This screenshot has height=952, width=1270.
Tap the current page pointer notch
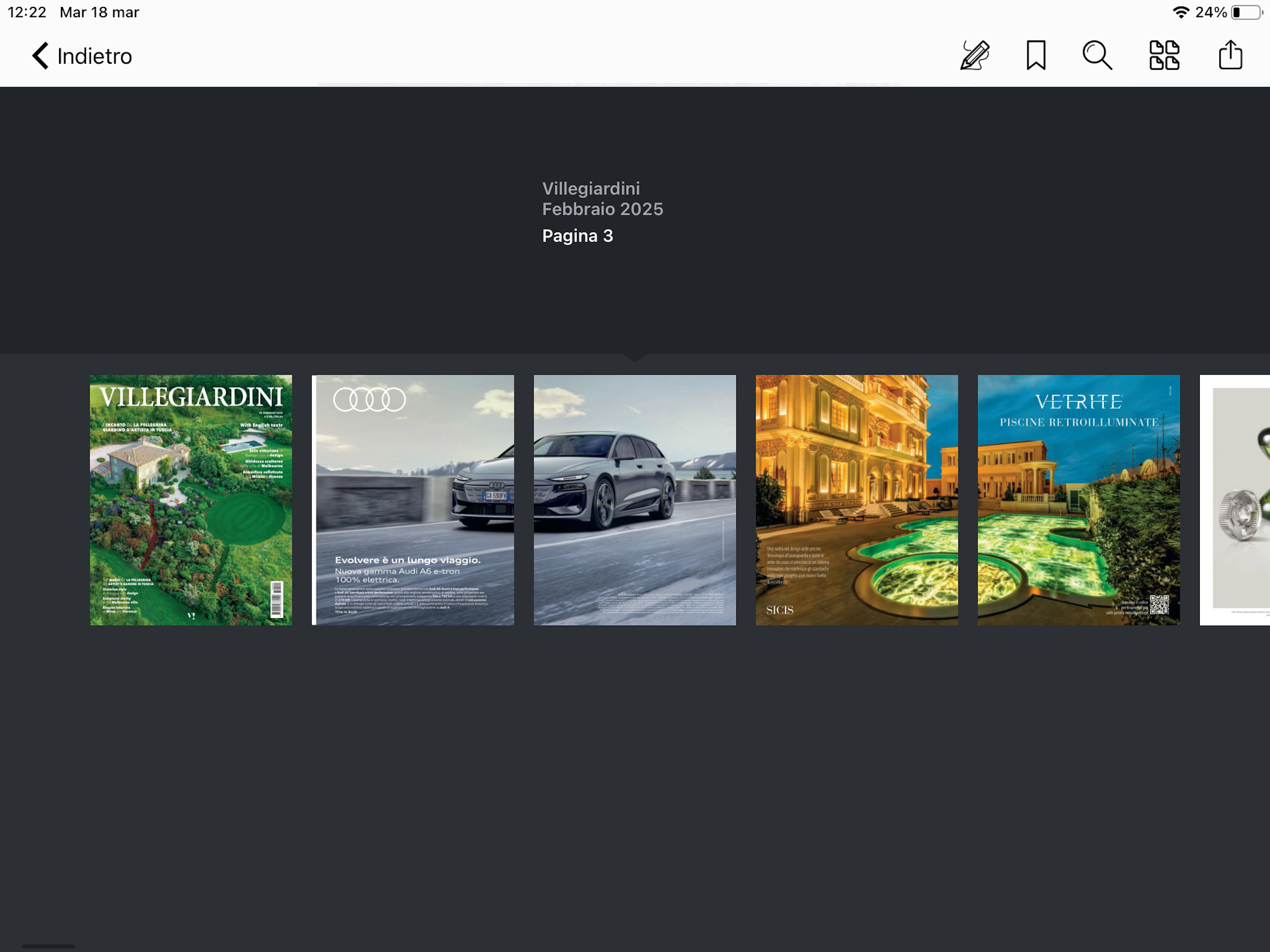click(635, 358)
